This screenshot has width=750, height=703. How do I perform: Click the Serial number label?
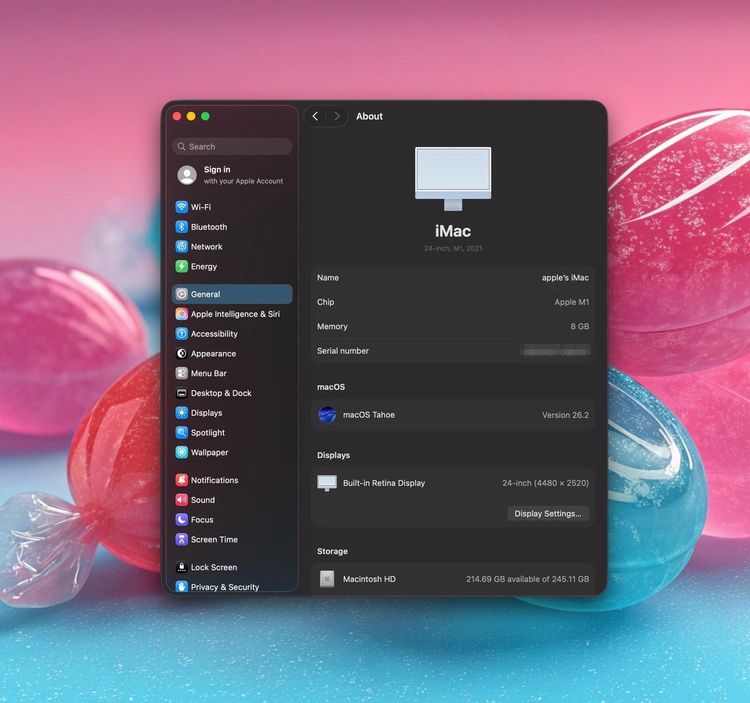click(x=342, y=351)
